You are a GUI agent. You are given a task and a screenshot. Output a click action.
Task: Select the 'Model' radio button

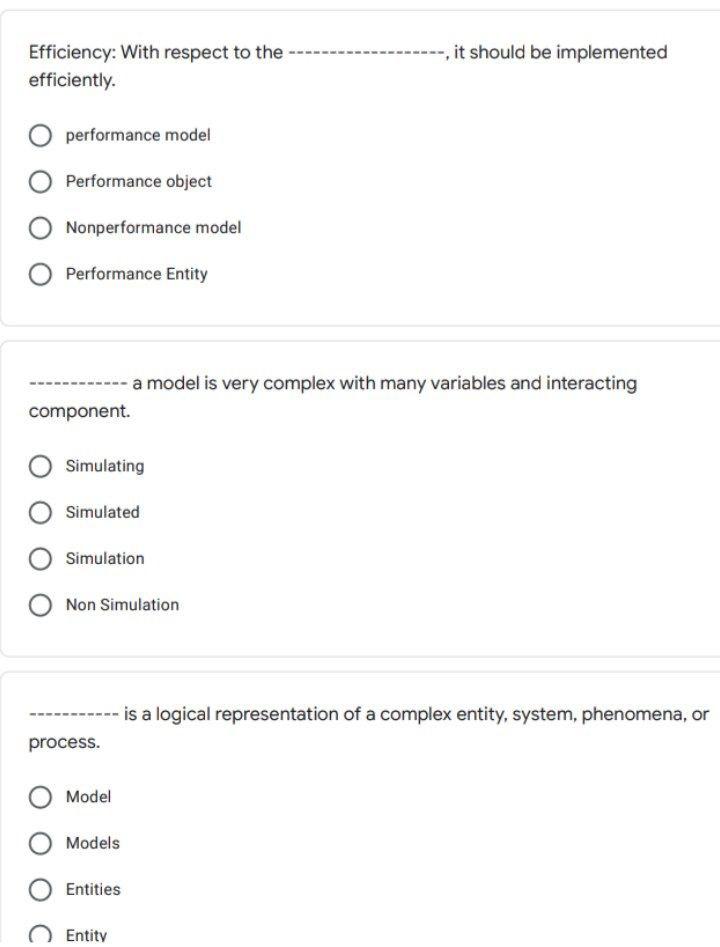pos(40,797)
